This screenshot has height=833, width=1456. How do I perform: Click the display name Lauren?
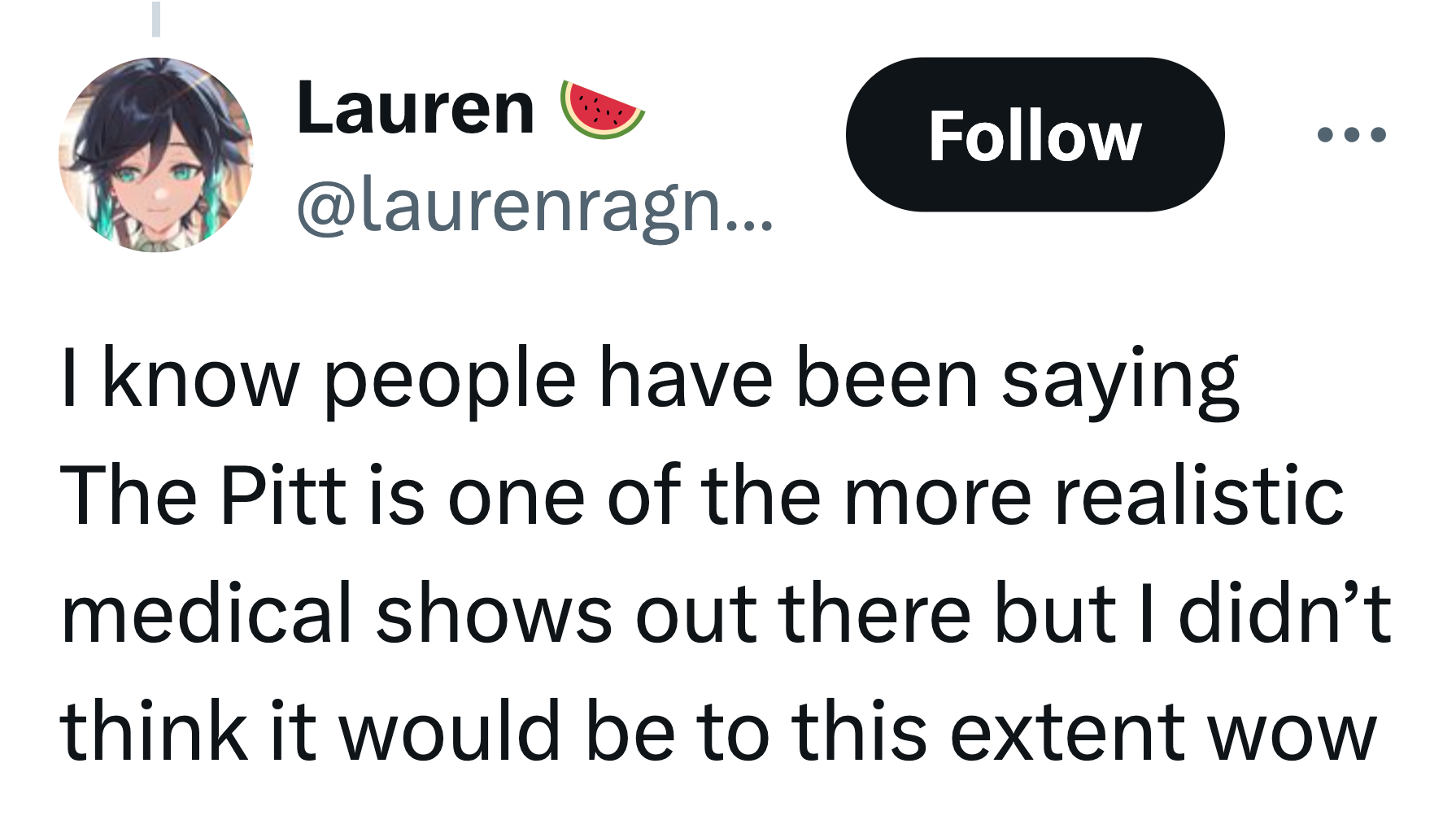[416, 108]
